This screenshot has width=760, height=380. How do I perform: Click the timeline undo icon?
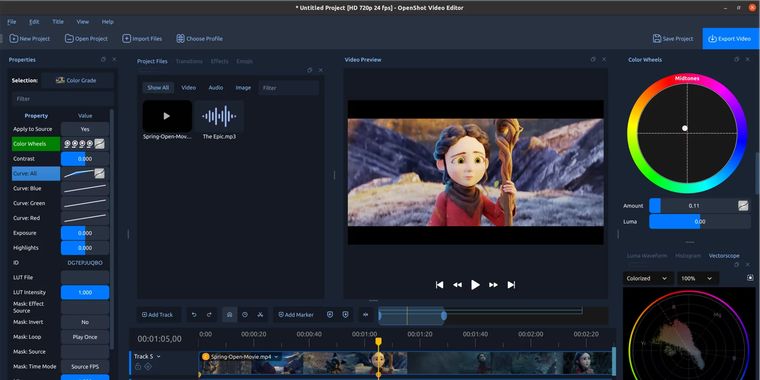194,315
